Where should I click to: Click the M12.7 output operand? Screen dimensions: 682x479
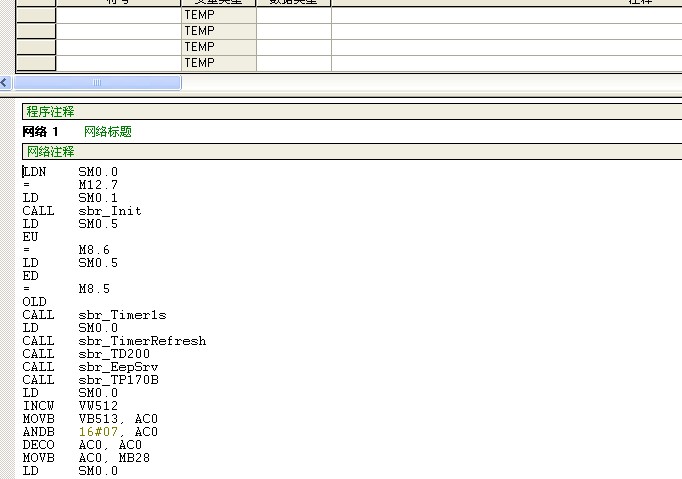[98, 185]
